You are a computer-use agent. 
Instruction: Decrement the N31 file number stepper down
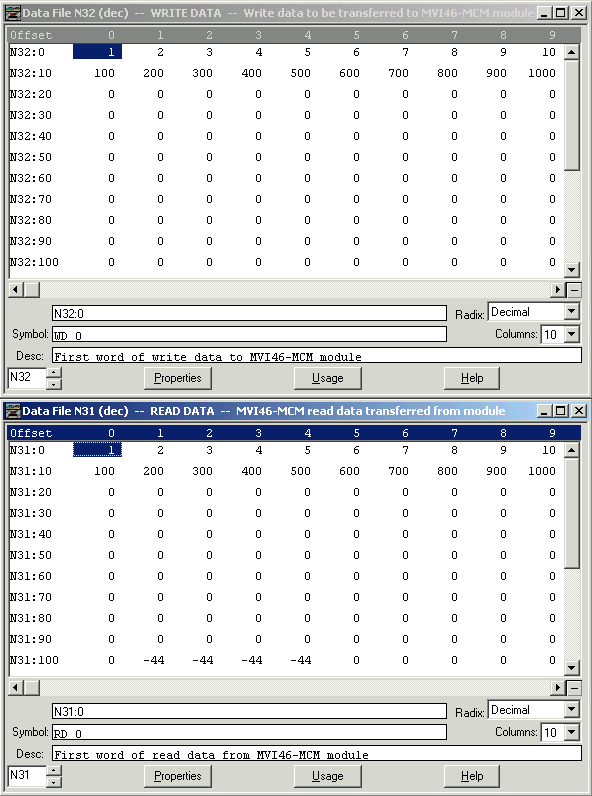point(54,782)
